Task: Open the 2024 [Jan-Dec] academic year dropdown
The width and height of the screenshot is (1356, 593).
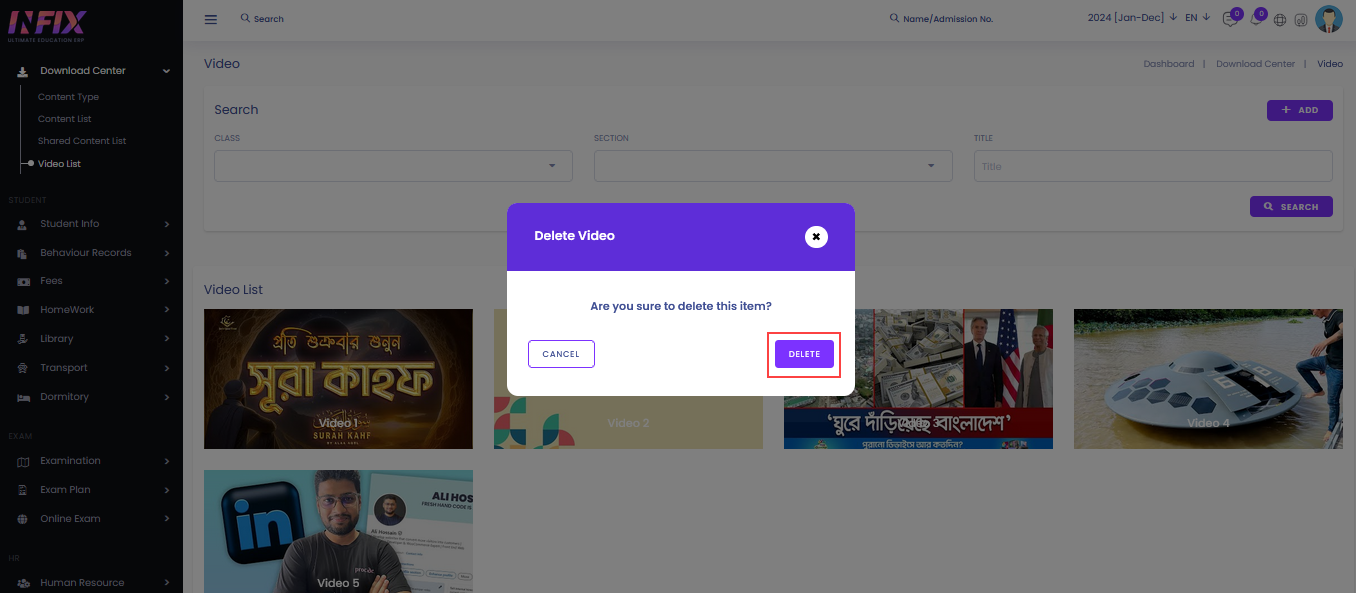Action: coord(1132,18)
